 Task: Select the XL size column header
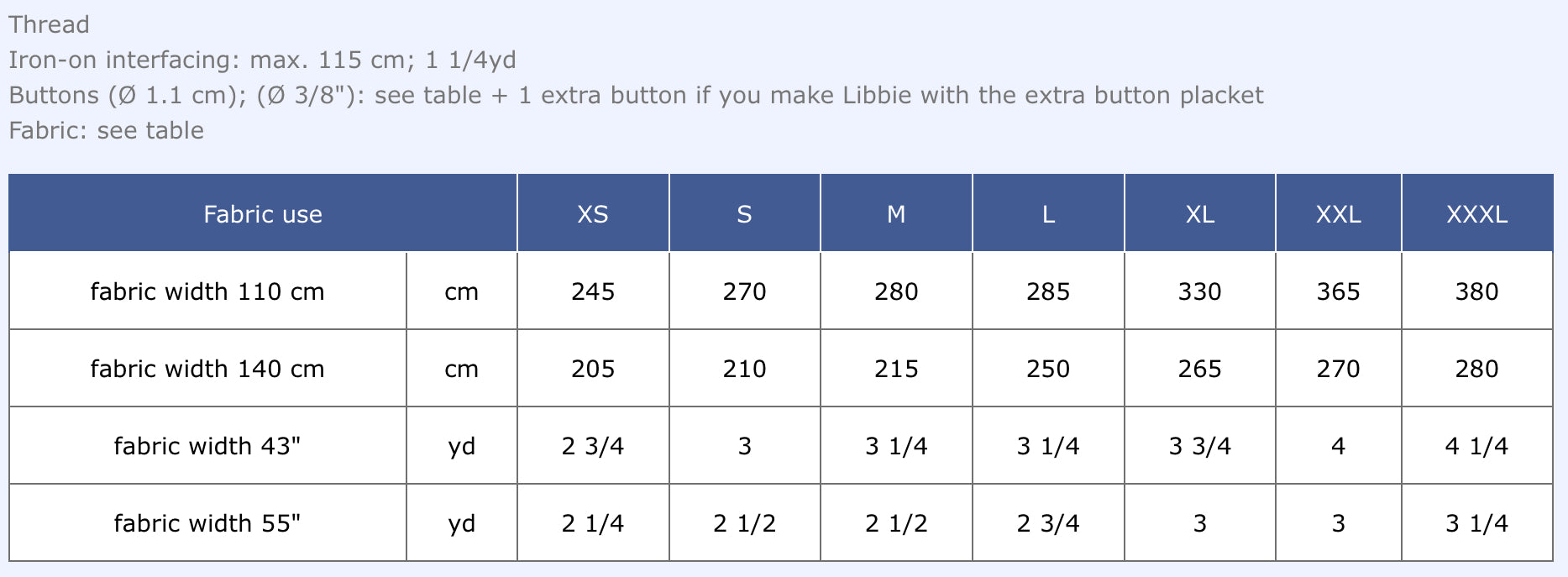(x=1199, y=214)
